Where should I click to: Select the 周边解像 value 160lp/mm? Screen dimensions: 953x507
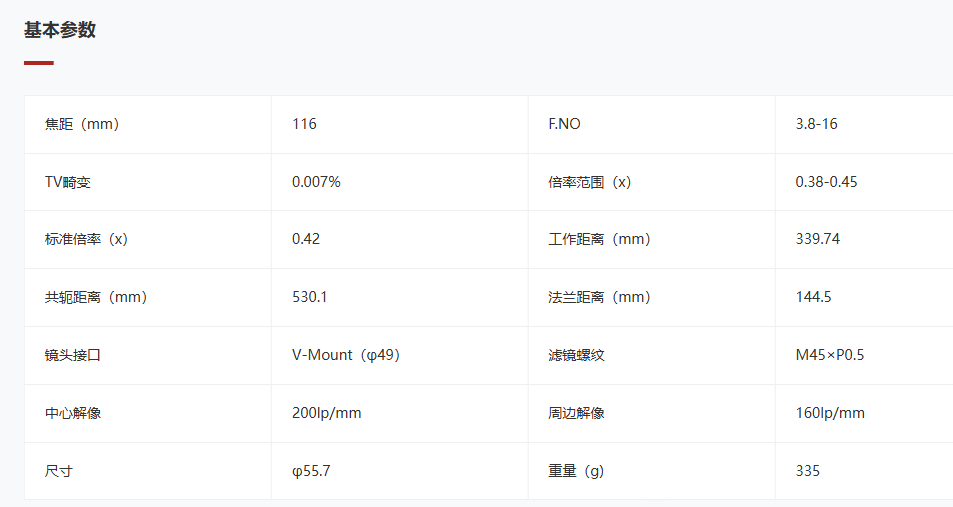pyautogui.click(x=830, y=413)
